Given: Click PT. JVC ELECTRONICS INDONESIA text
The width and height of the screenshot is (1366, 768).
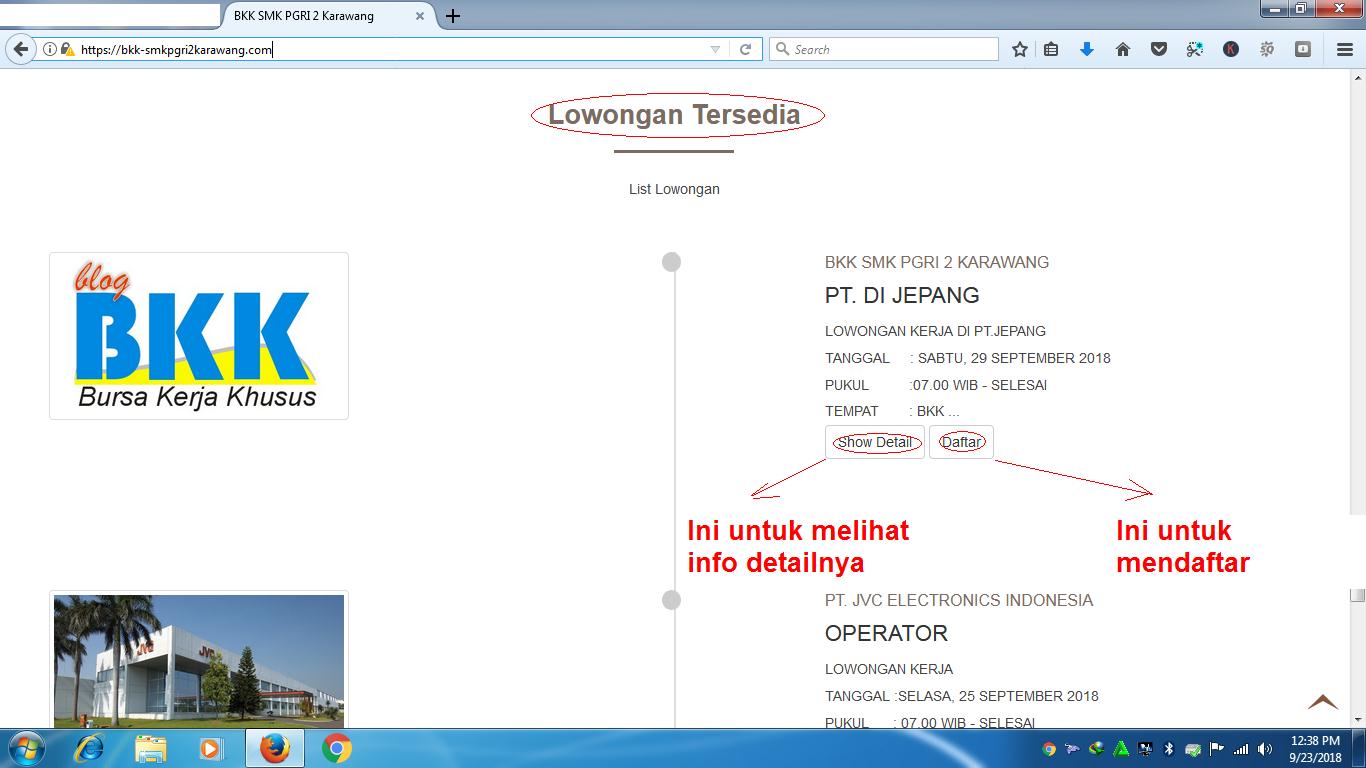Looking at the screenshot, I should click(959, 600).
